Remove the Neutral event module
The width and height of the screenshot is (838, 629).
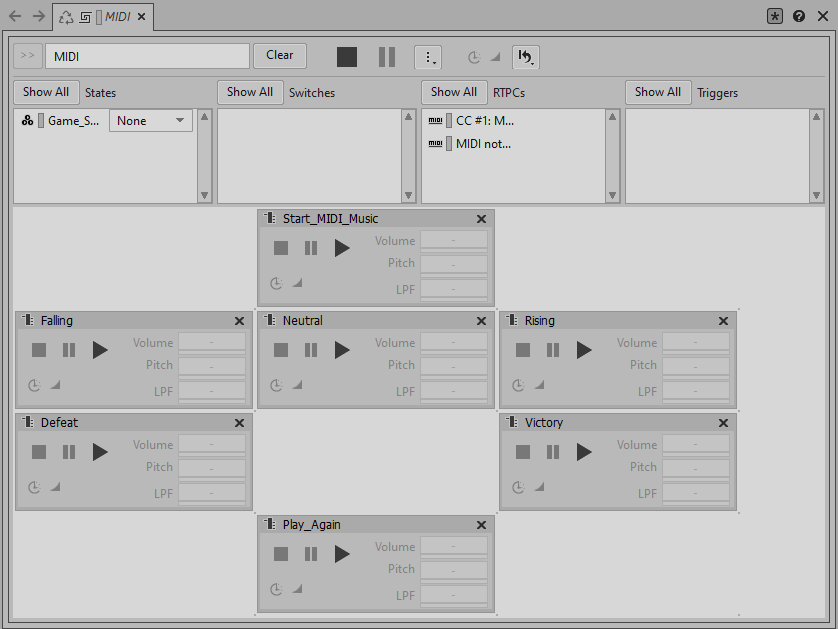tap(481, 321)
